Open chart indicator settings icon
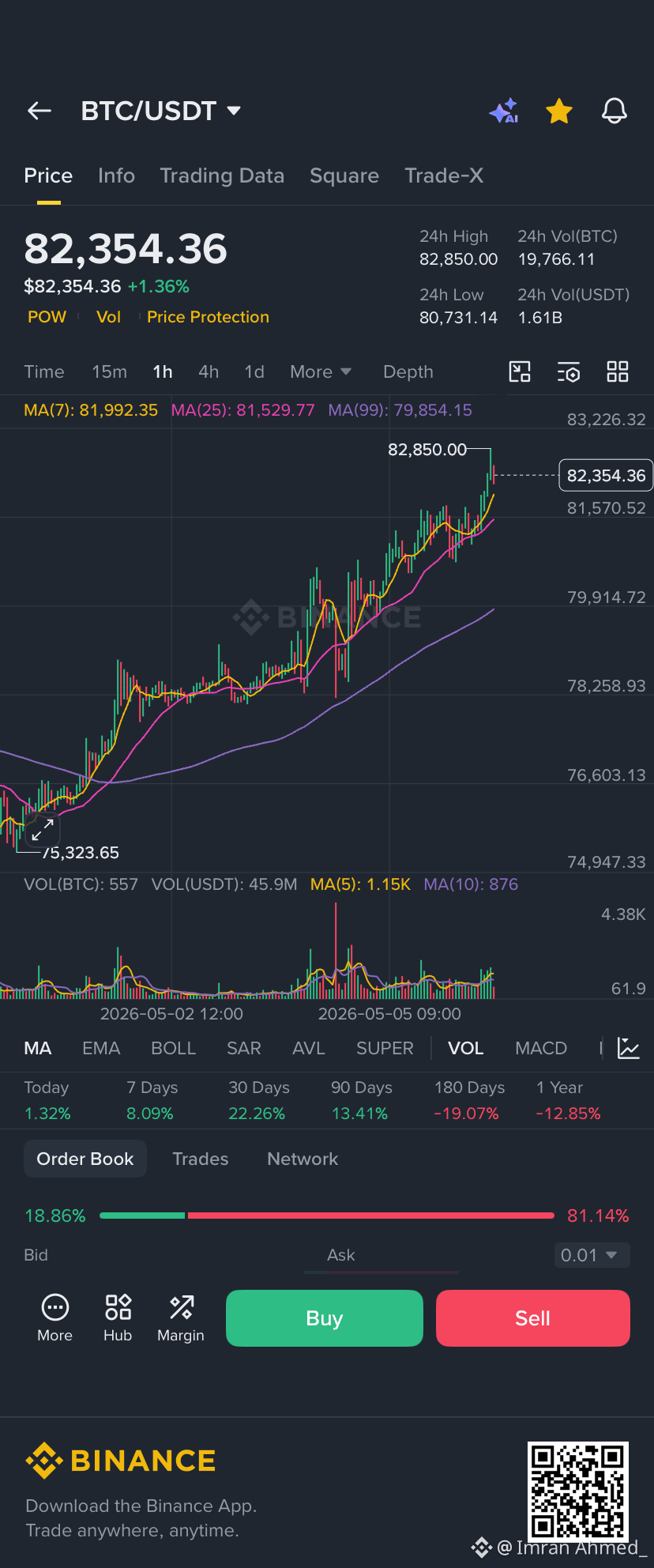Image resolution: width=654 pixels, height=1568 pixels. point(569,371)
